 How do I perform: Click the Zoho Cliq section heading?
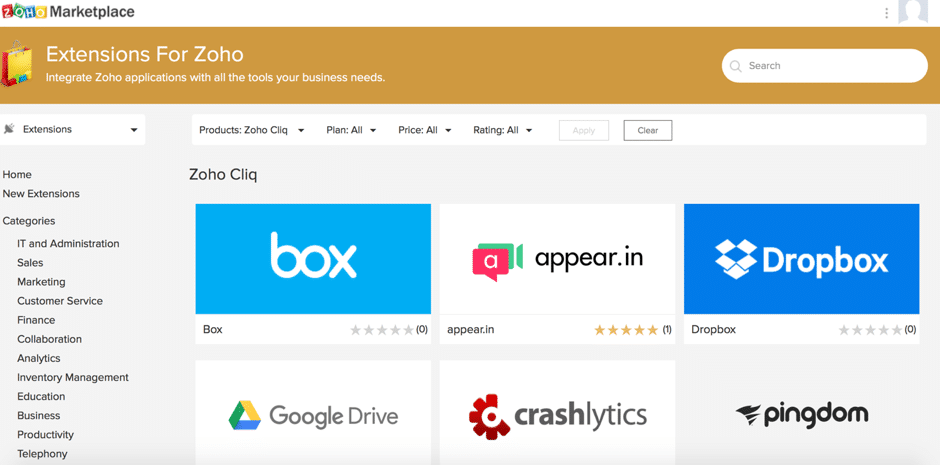223,175
